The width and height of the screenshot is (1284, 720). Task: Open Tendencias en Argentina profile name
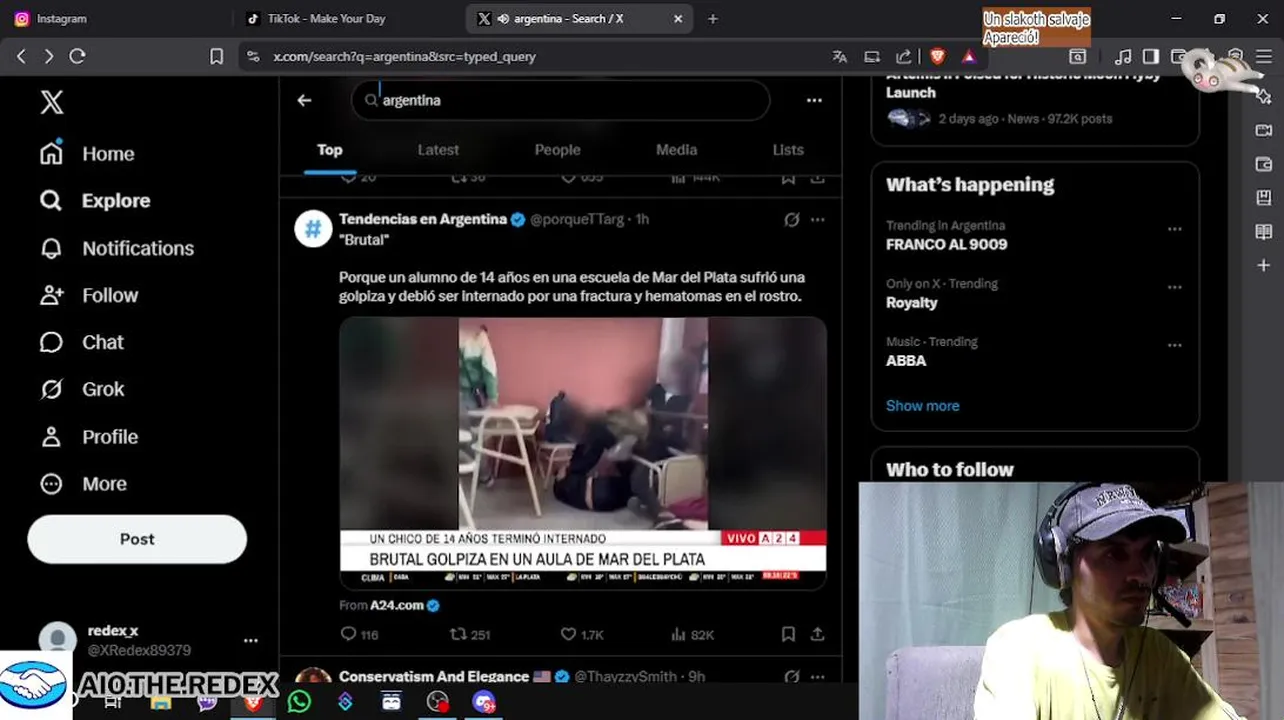click(423, 219)
